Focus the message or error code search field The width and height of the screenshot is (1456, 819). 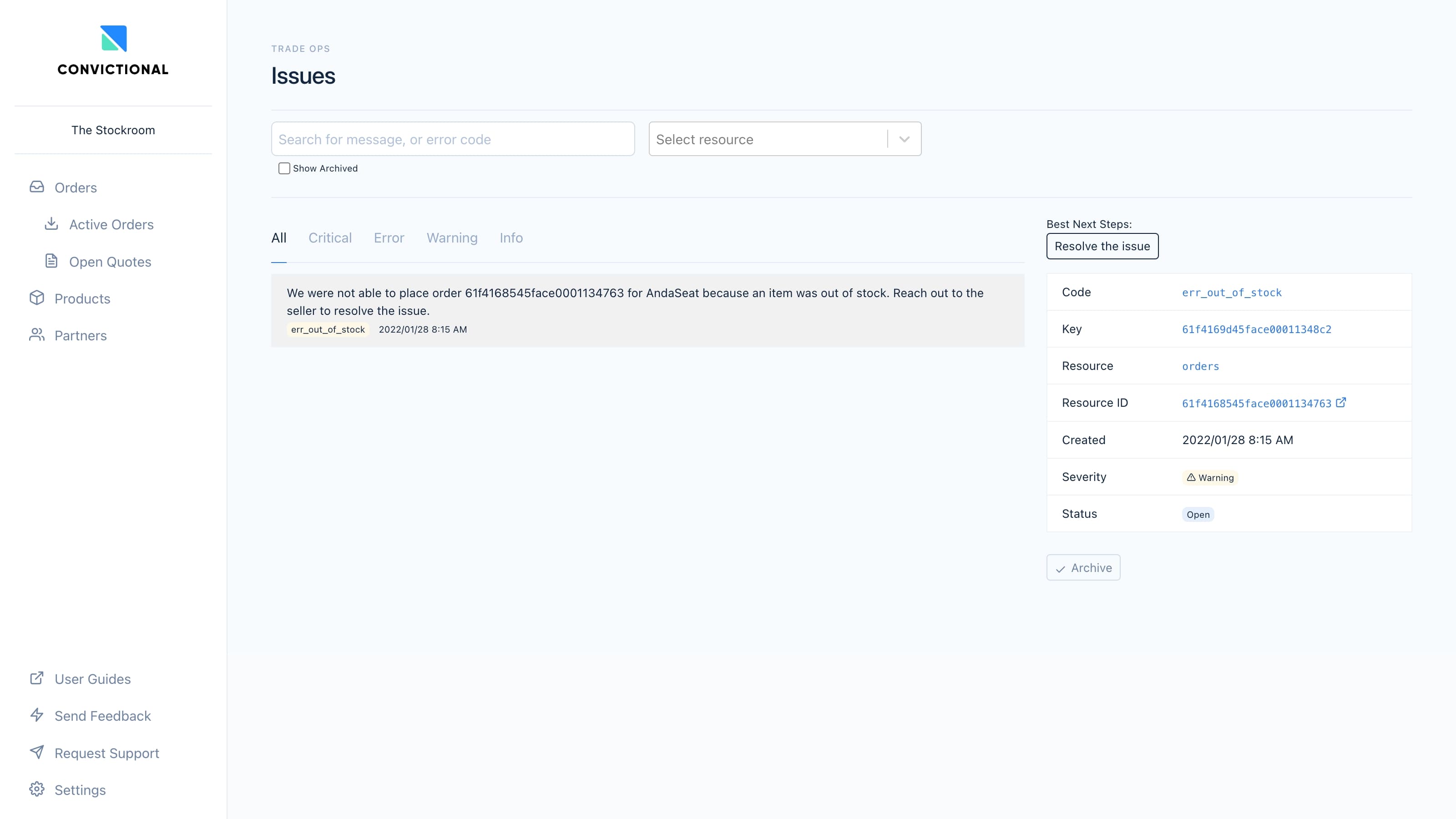pyautogui.click(x=453, y=139)
